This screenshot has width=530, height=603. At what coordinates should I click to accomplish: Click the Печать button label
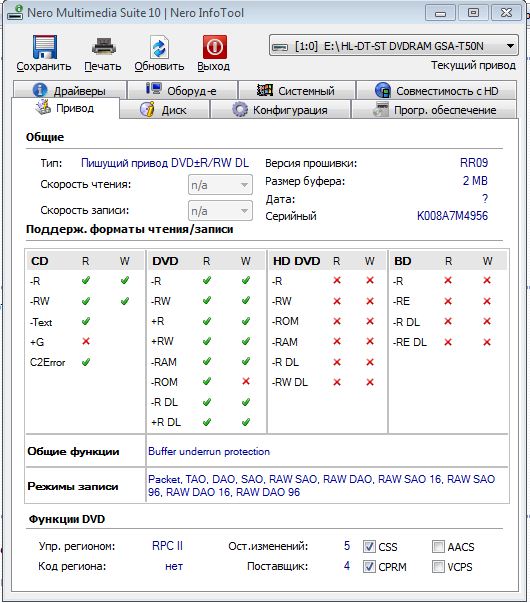pos(103,67)
